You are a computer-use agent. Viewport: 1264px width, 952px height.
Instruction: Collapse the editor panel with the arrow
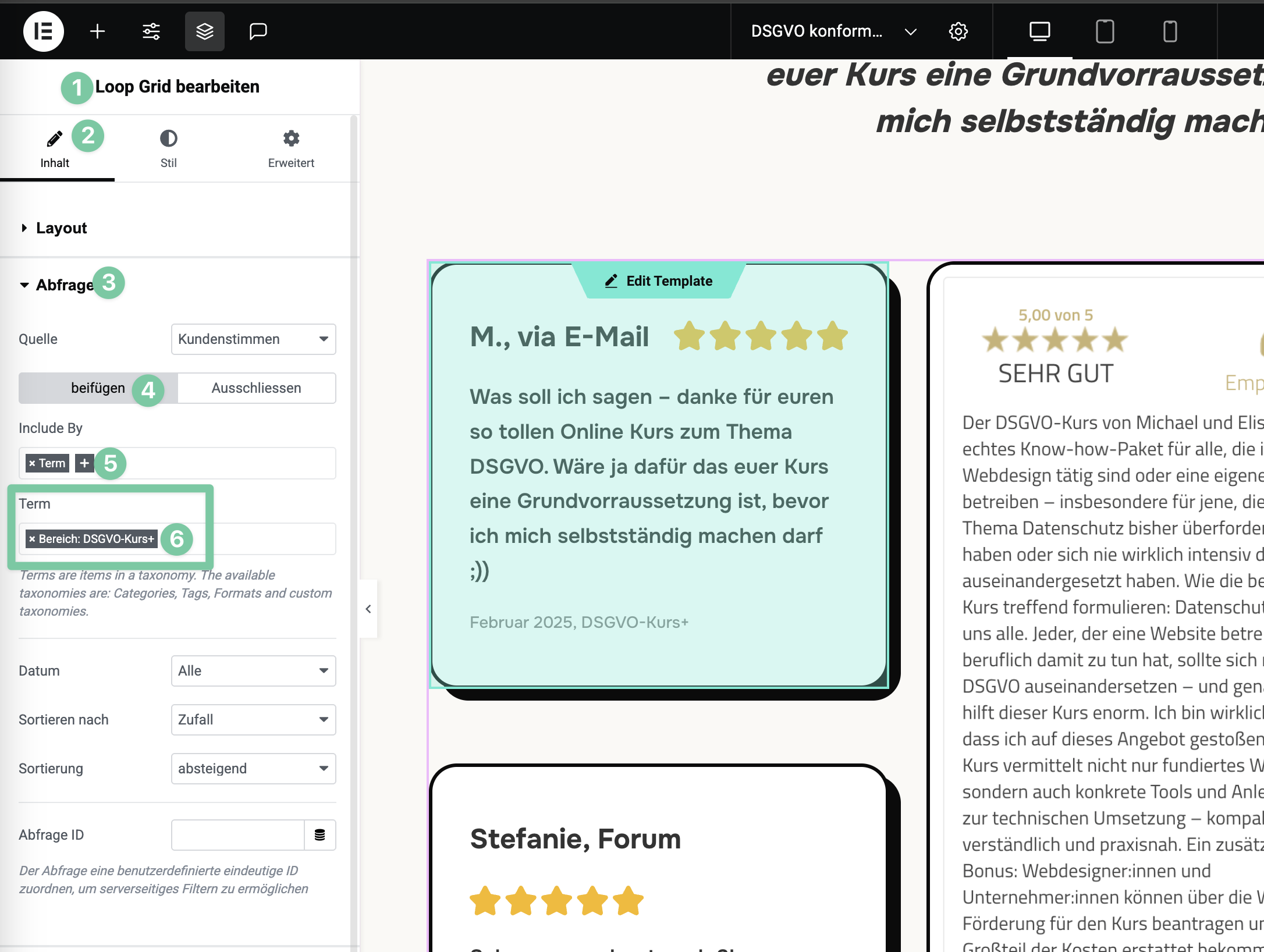tap(368, 609)
